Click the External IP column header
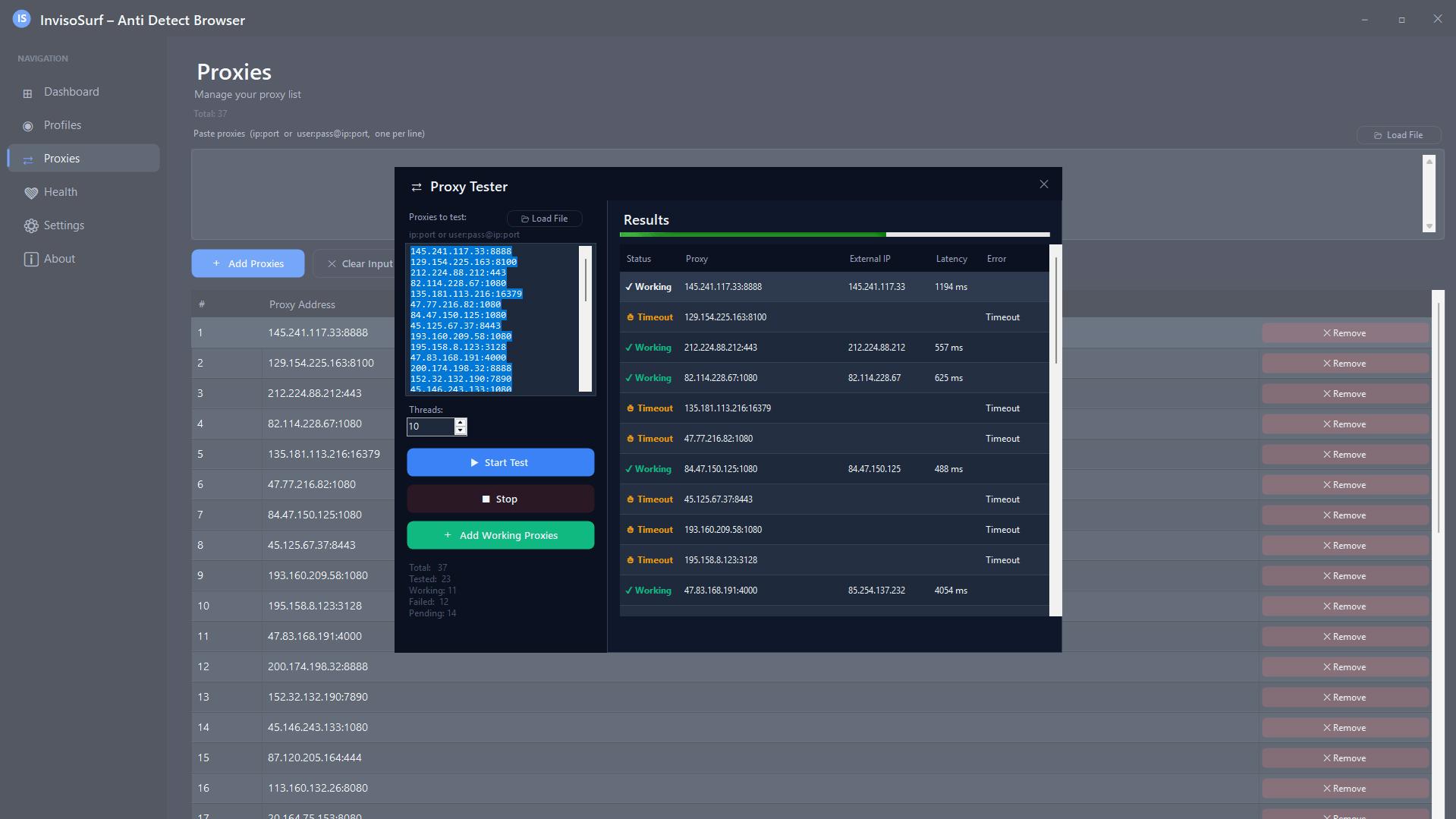The width and height of the screenshot is (1456, 819). [x=870, y=259]
